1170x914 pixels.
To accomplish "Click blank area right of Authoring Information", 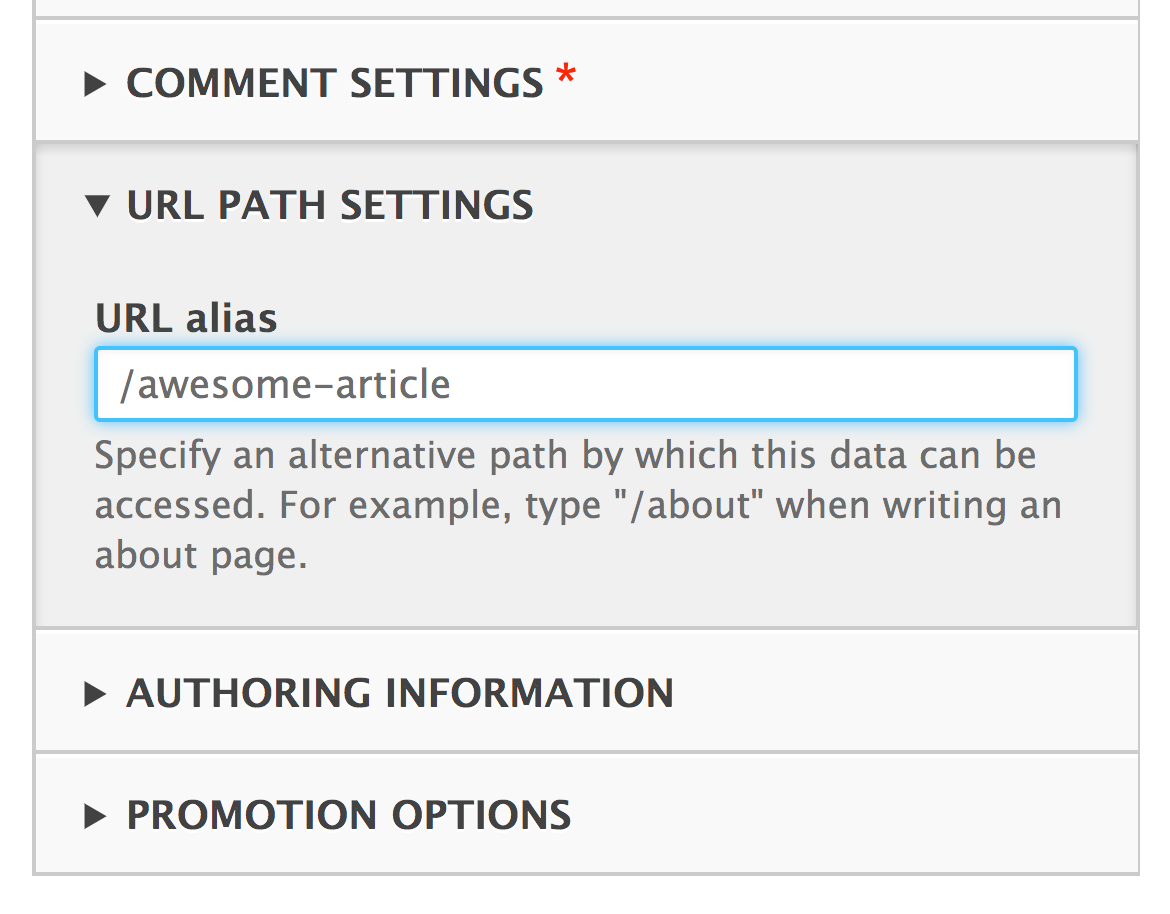I will pos(900,694).
